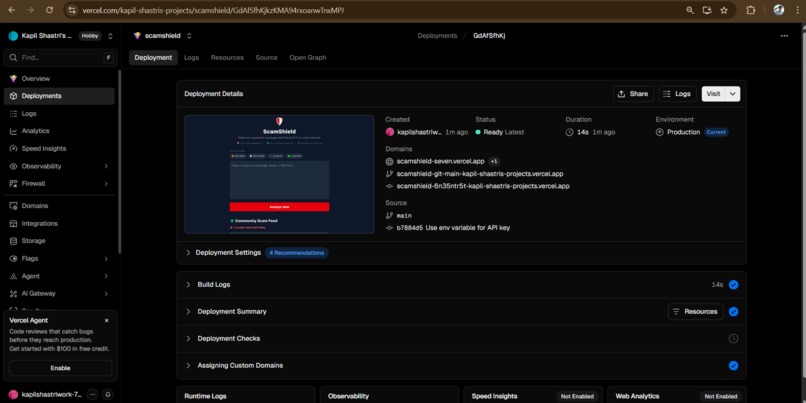806x403 pixels.
Task: Click the Not Enabled badge on Web Analytics
Action: point(721,396)
